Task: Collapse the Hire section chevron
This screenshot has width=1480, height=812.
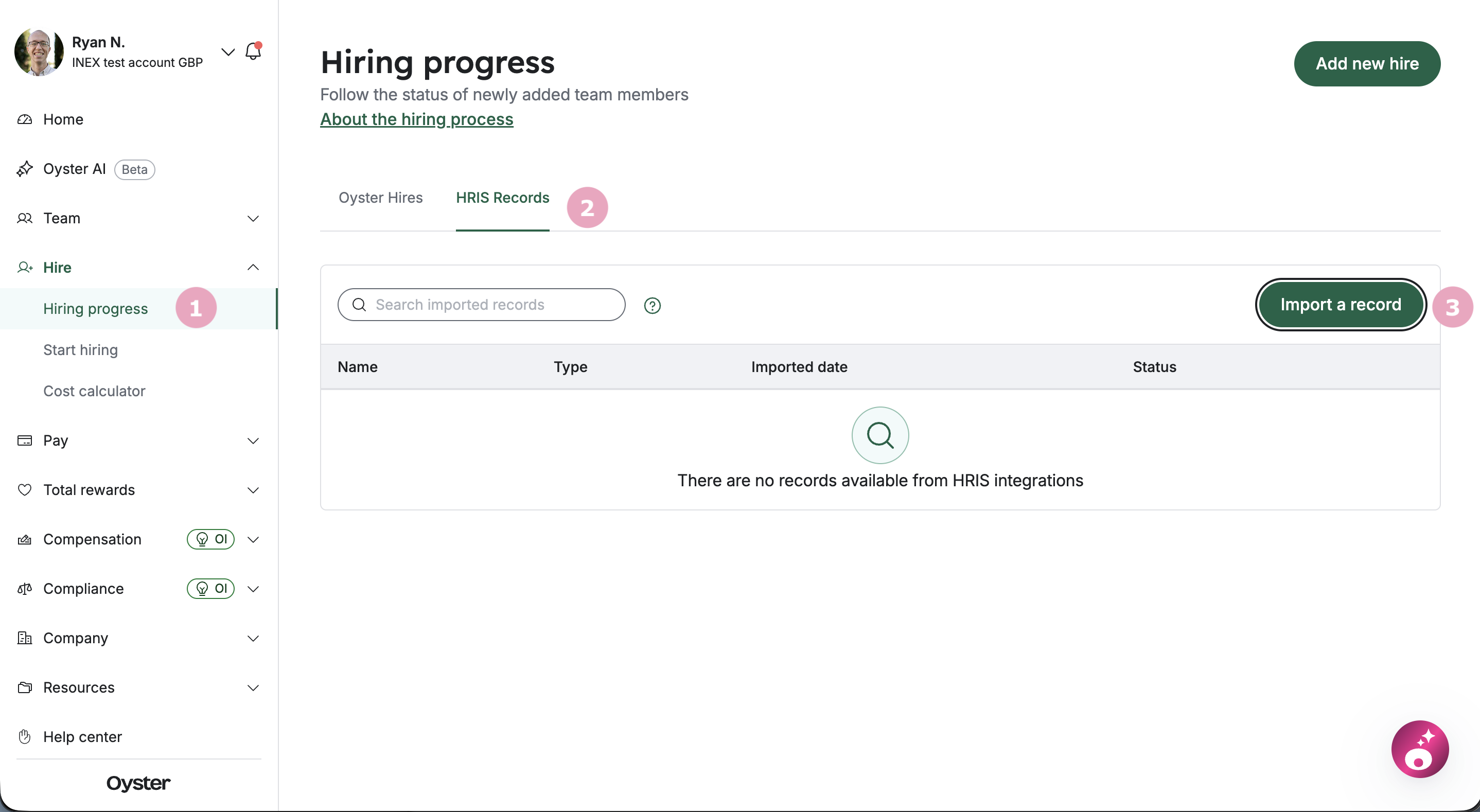Action: tap(253, 267)
